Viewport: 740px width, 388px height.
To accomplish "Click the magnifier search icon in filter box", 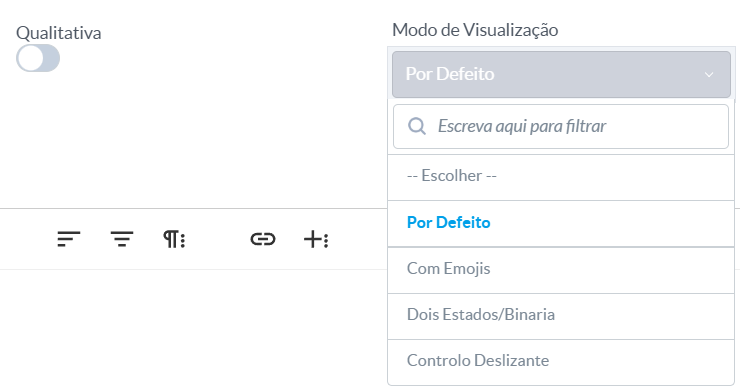I will 417,126.
